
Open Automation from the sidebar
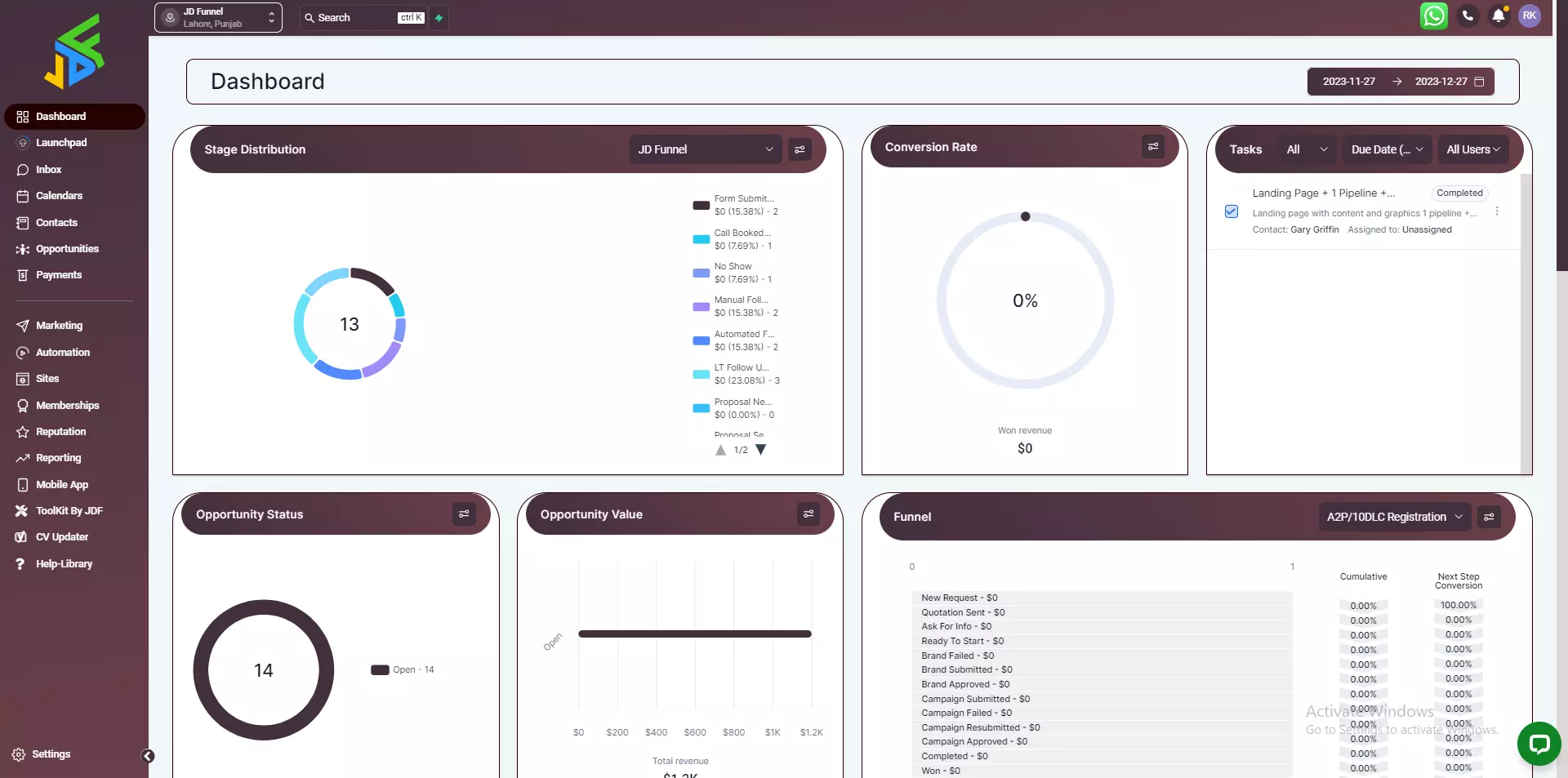click(62, 353)
